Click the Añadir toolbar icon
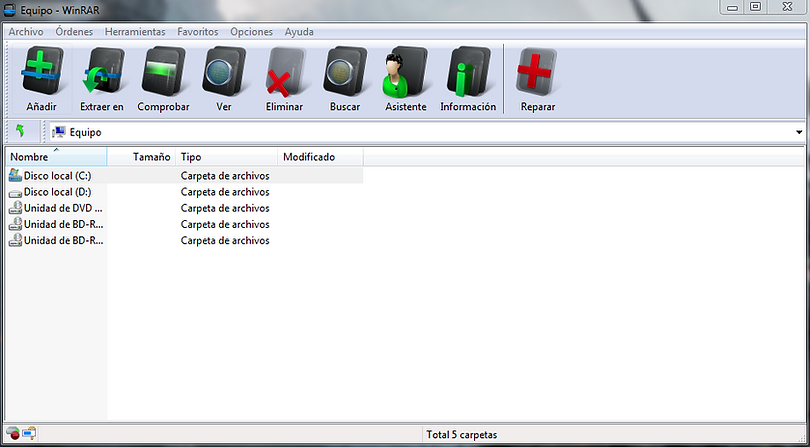The image size is (810, 447). [x=42, y=71]
